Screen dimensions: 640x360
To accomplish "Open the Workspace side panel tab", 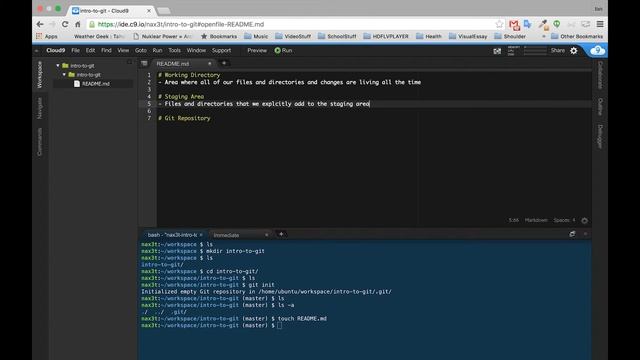I will tap(40, 74).
